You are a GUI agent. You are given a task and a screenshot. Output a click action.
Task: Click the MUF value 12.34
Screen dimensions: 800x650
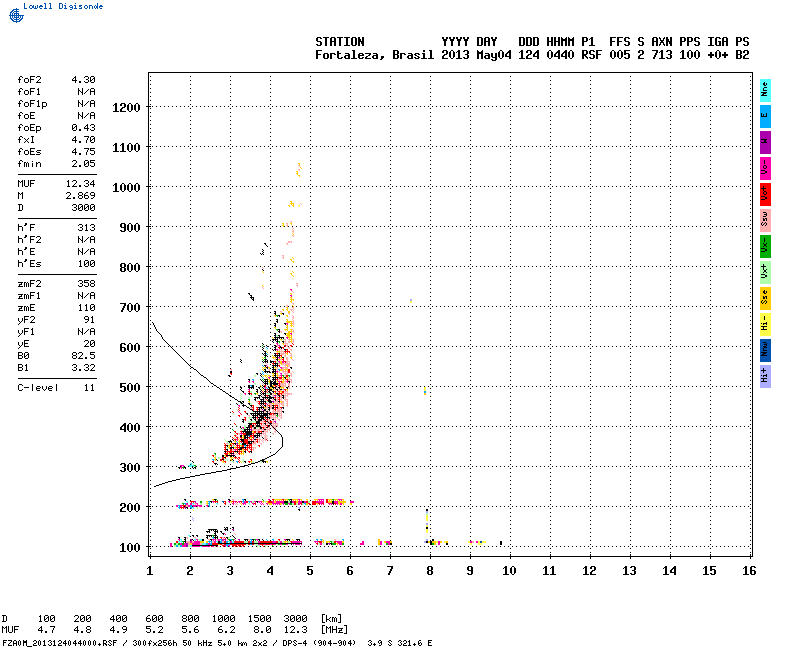pos(81,184)
